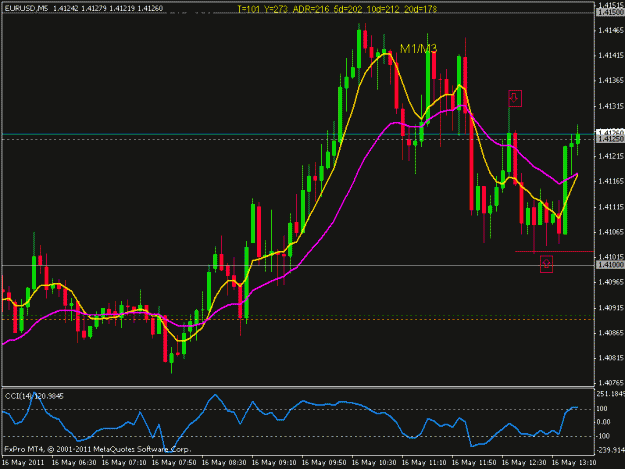The image size is (625, 469).
Task: Click the 1.41500 highlighted level tag
Action: coord(610,13)
